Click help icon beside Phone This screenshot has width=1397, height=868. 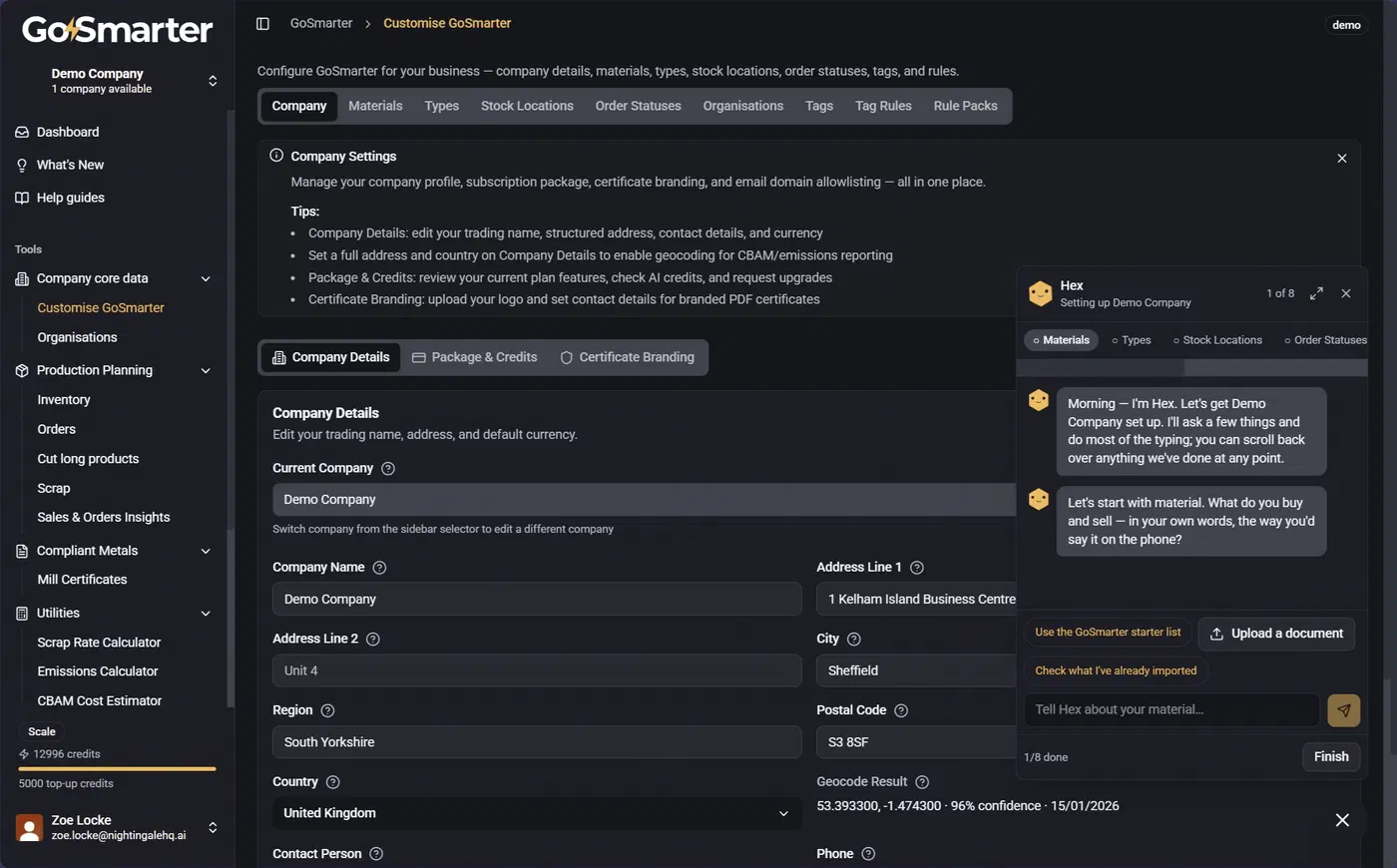(868, 854)
